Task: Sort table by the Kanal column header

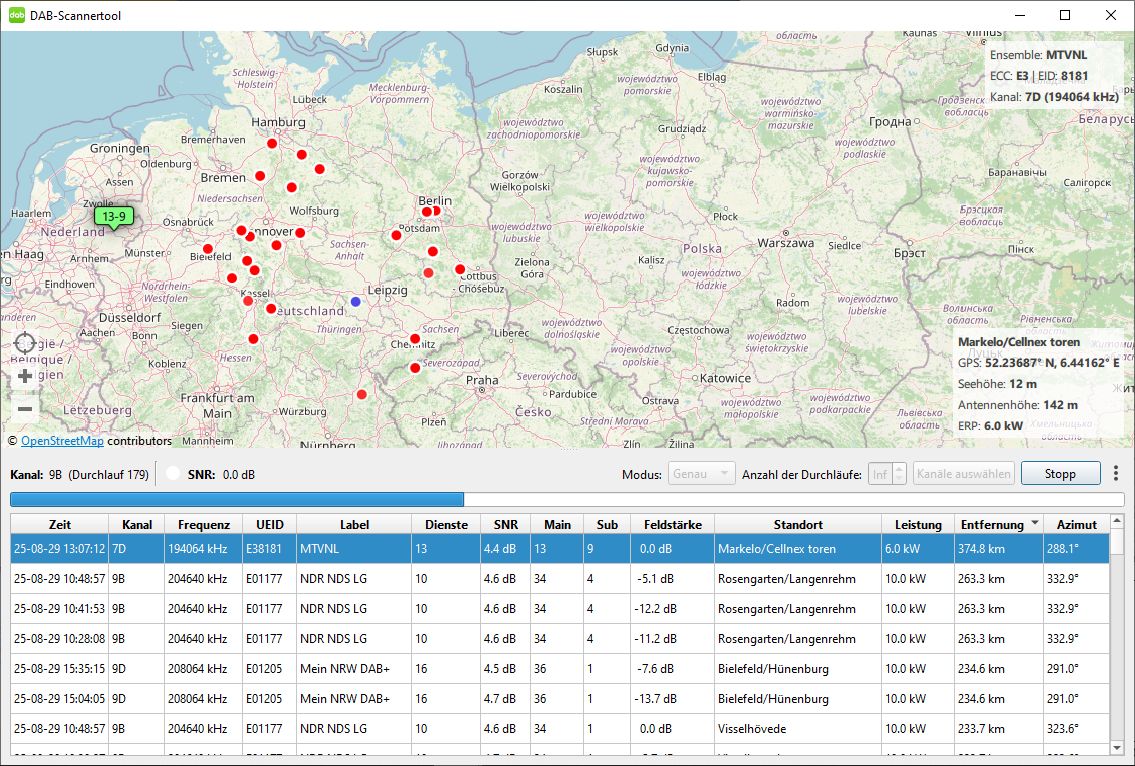Action: [137, 524]
